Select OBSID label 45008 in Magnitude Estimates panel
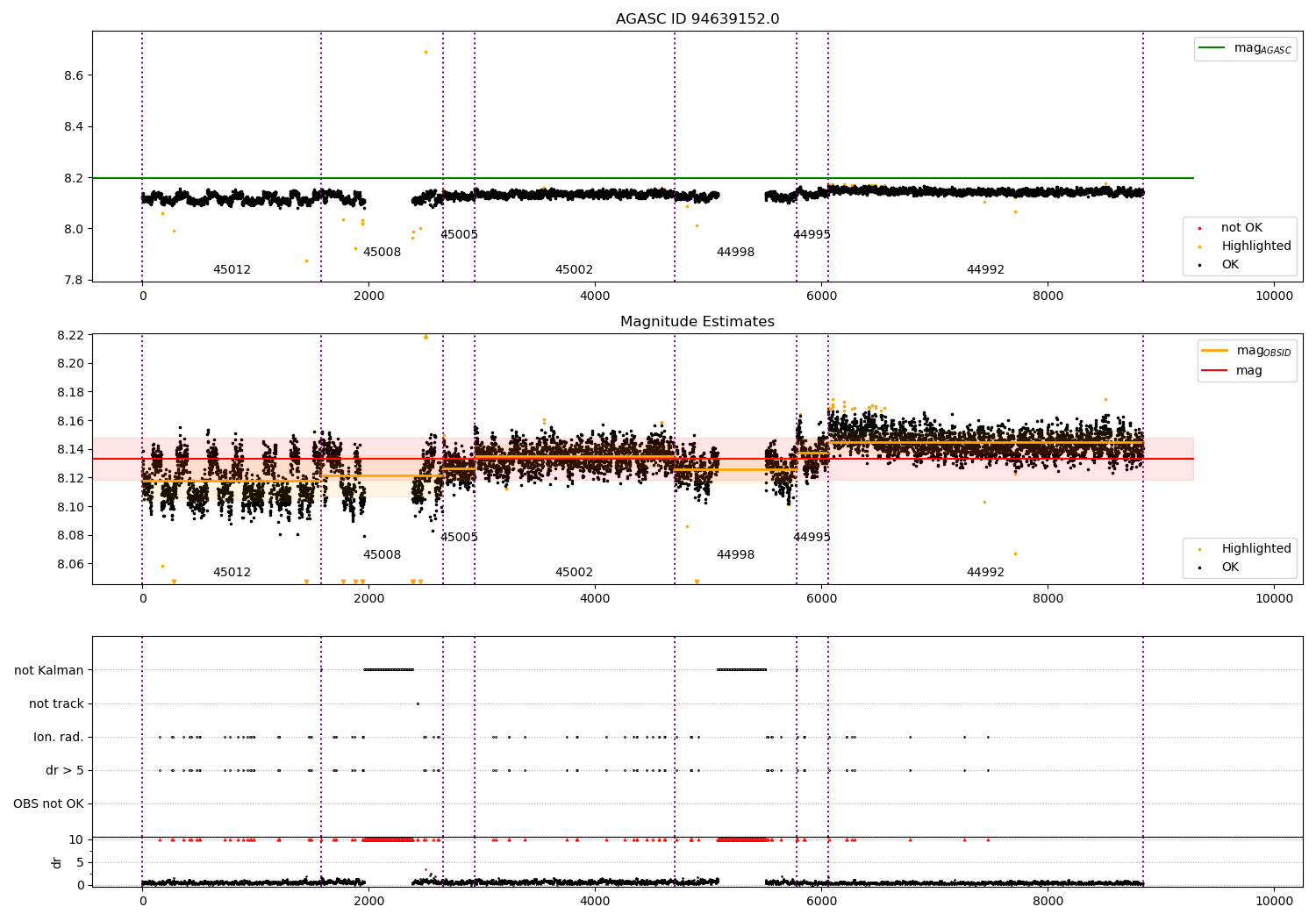 point(382,554)
